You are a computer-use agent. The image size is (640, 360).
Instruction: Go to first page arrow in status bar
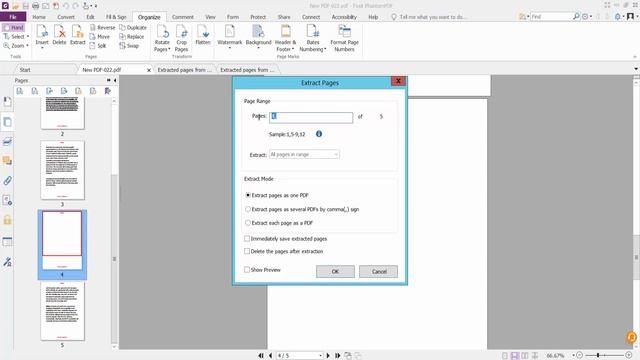click(261, 356)
